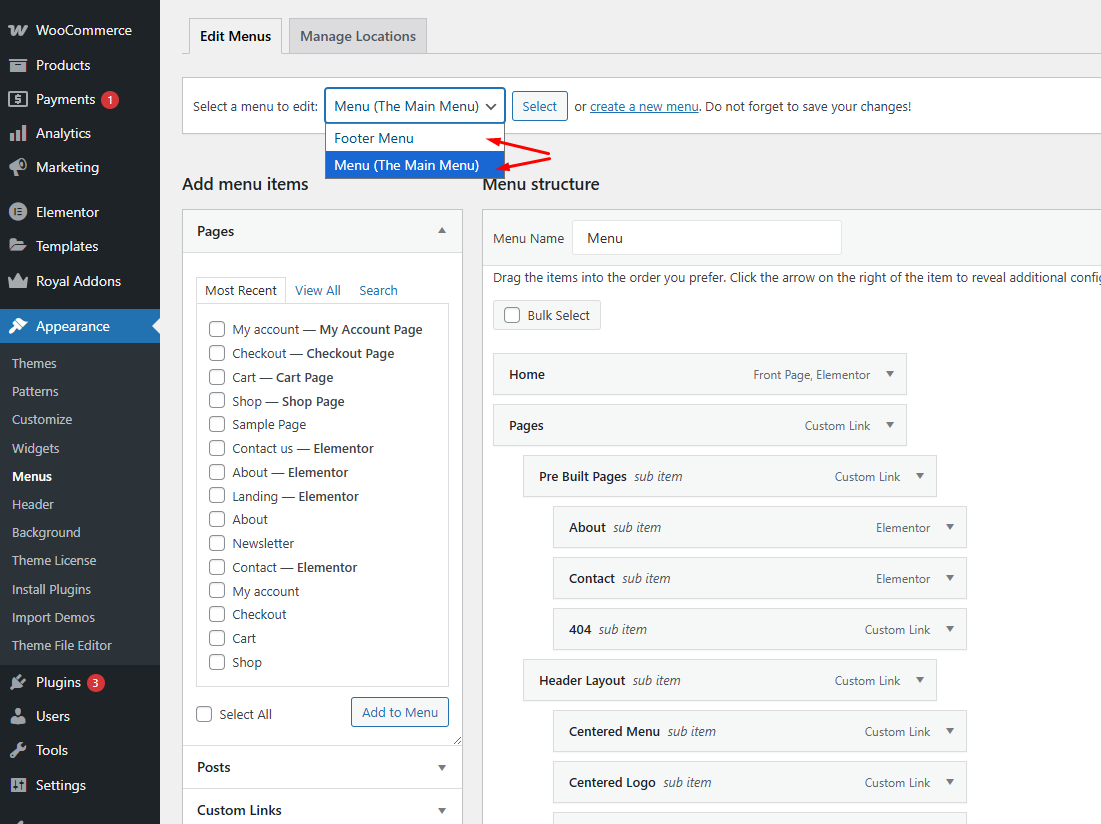Open the Select a menu to edit dropdown
The width and height of the screenshot is (1101, 824).
tap(414, 106)
